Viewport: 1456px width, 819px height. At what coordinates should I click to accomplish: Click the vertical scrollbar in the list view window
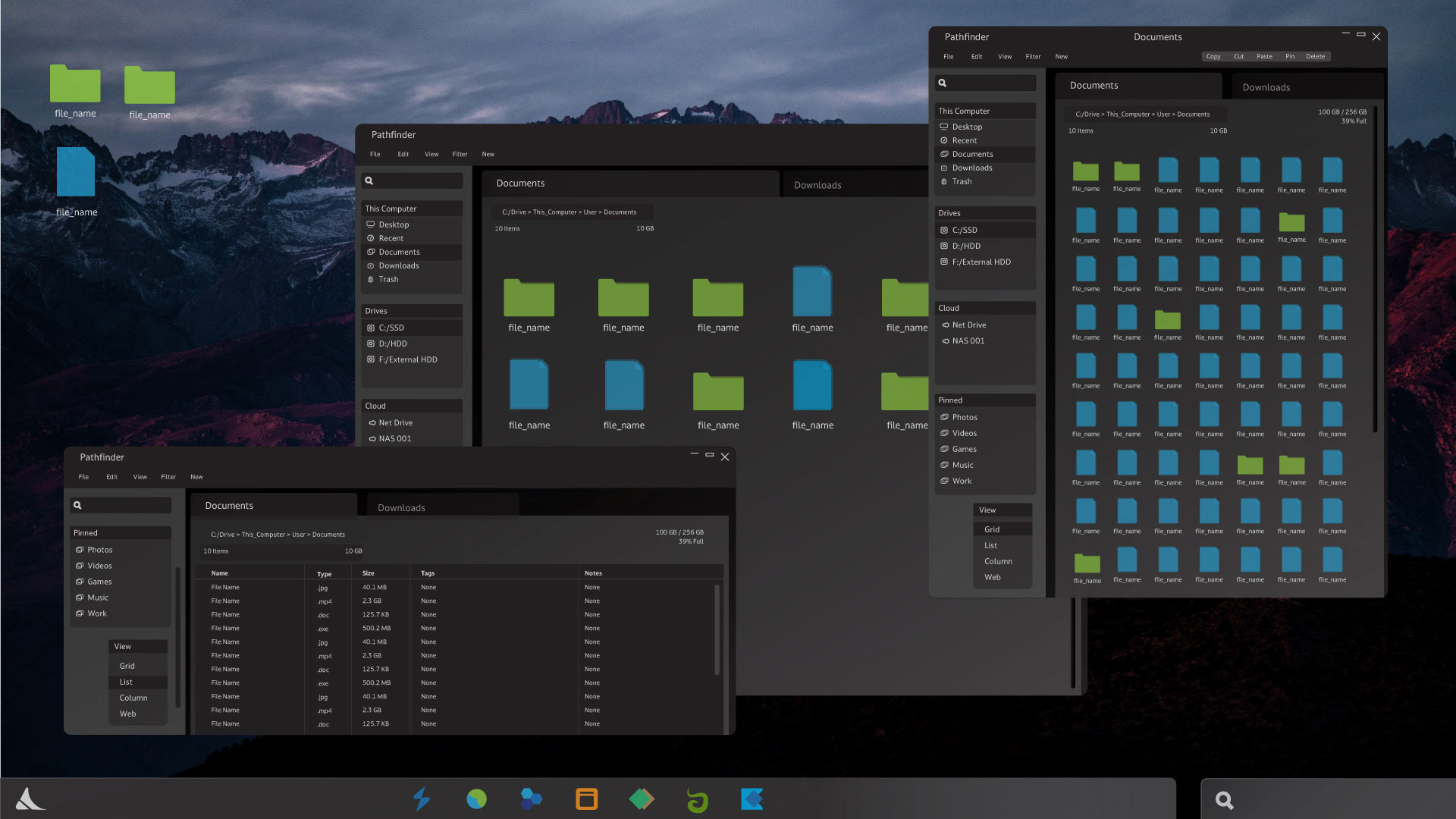(x=717, y=629)
